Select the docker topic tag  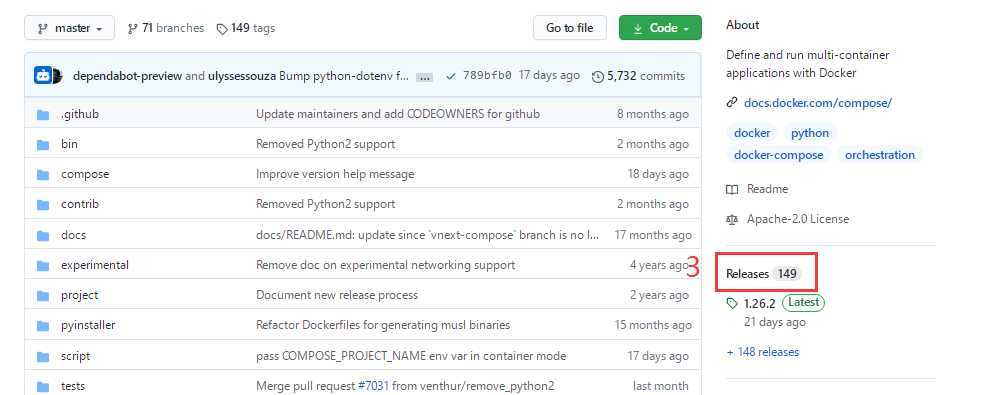point(752,133)
